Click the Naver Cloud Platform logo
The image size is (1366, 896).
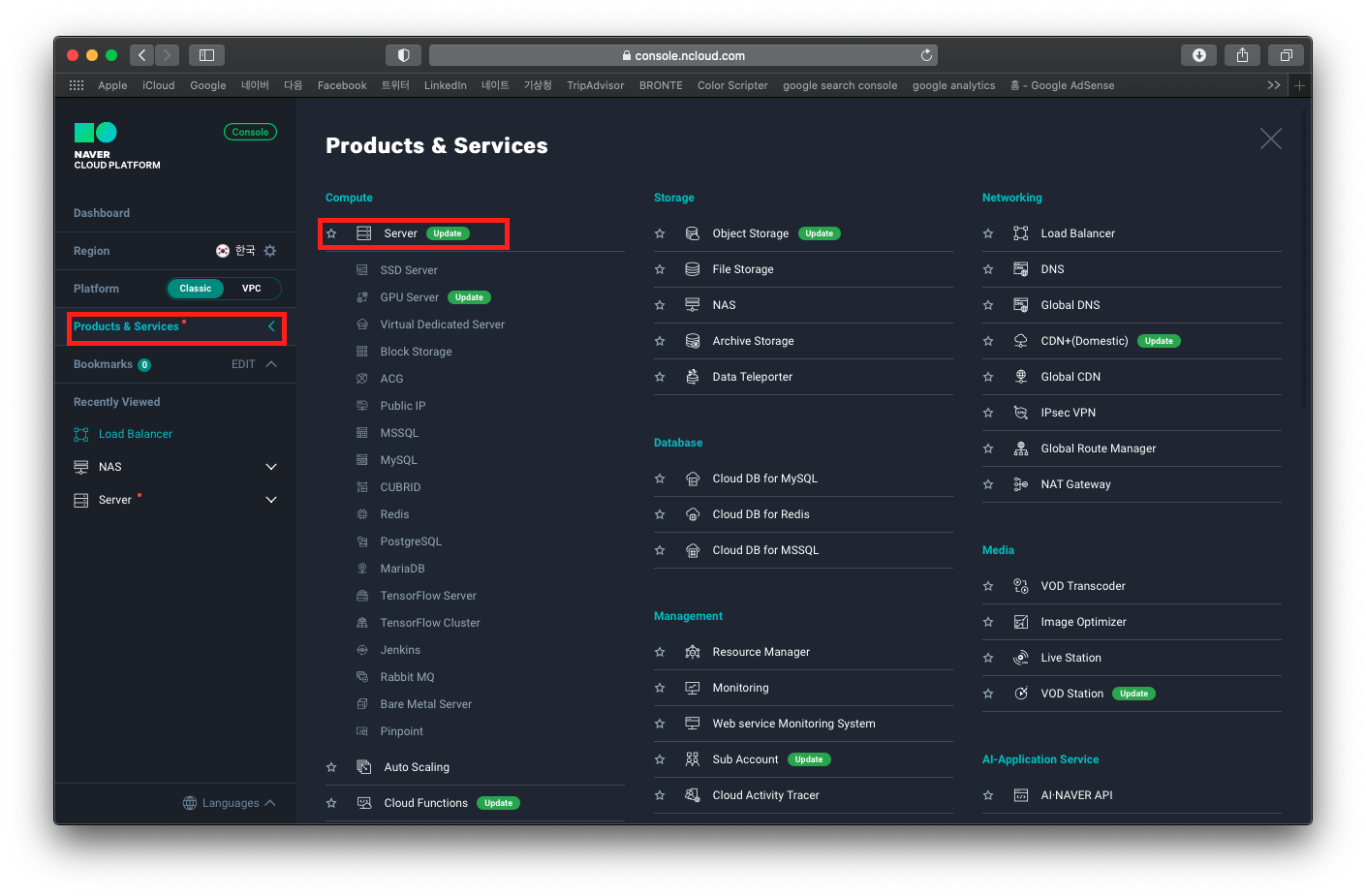116,146
